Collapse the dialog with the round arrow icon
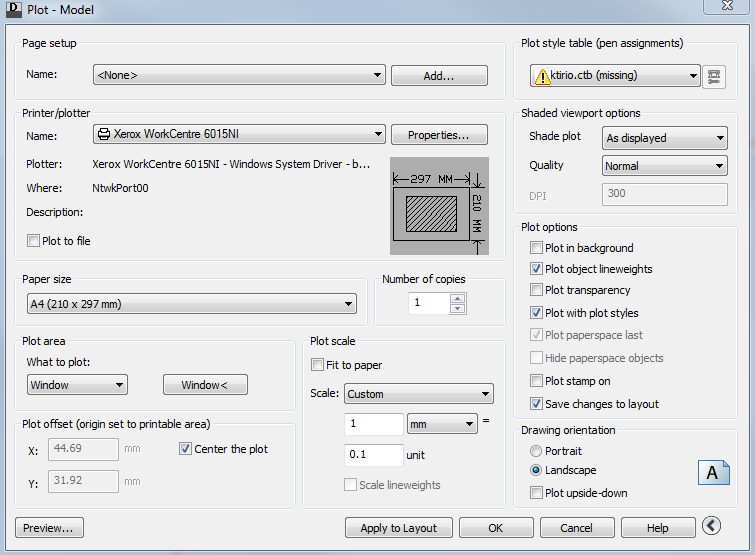The width and height of the screenshot is (755, 555). pyautogui.click(x=711, y=526)
